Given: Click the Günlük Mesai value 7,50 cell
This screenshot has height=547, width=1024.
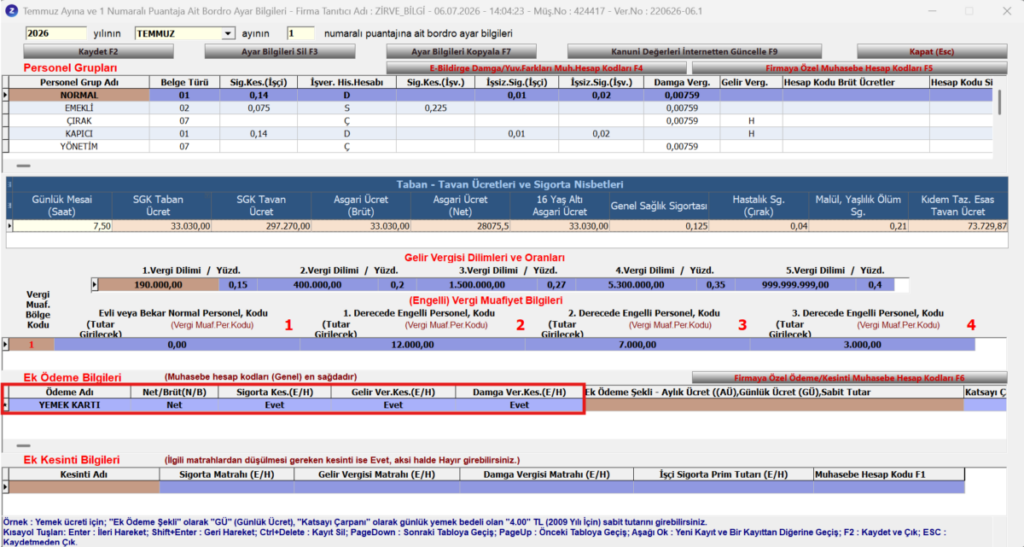Looking at the screenshot, I should [x=63, y=226].
